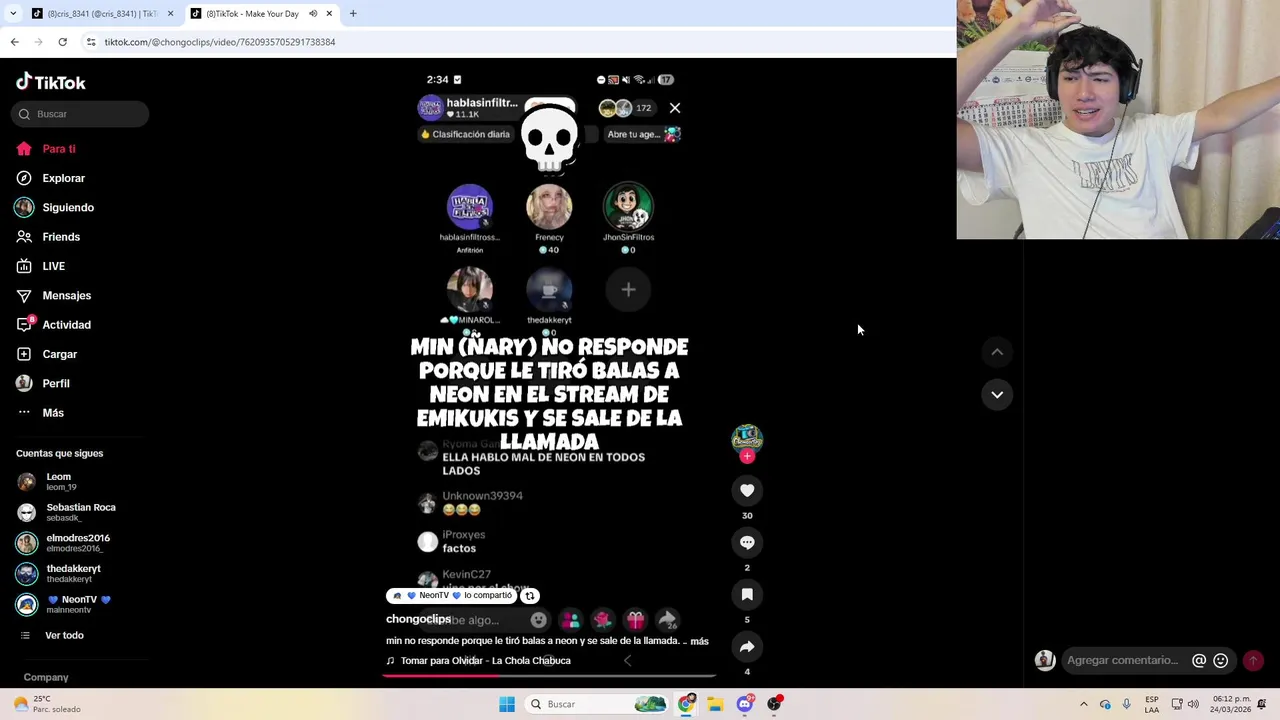The image size is (1280, 720).
Task: Open chongoclips username on video
Action: point(418,619)
